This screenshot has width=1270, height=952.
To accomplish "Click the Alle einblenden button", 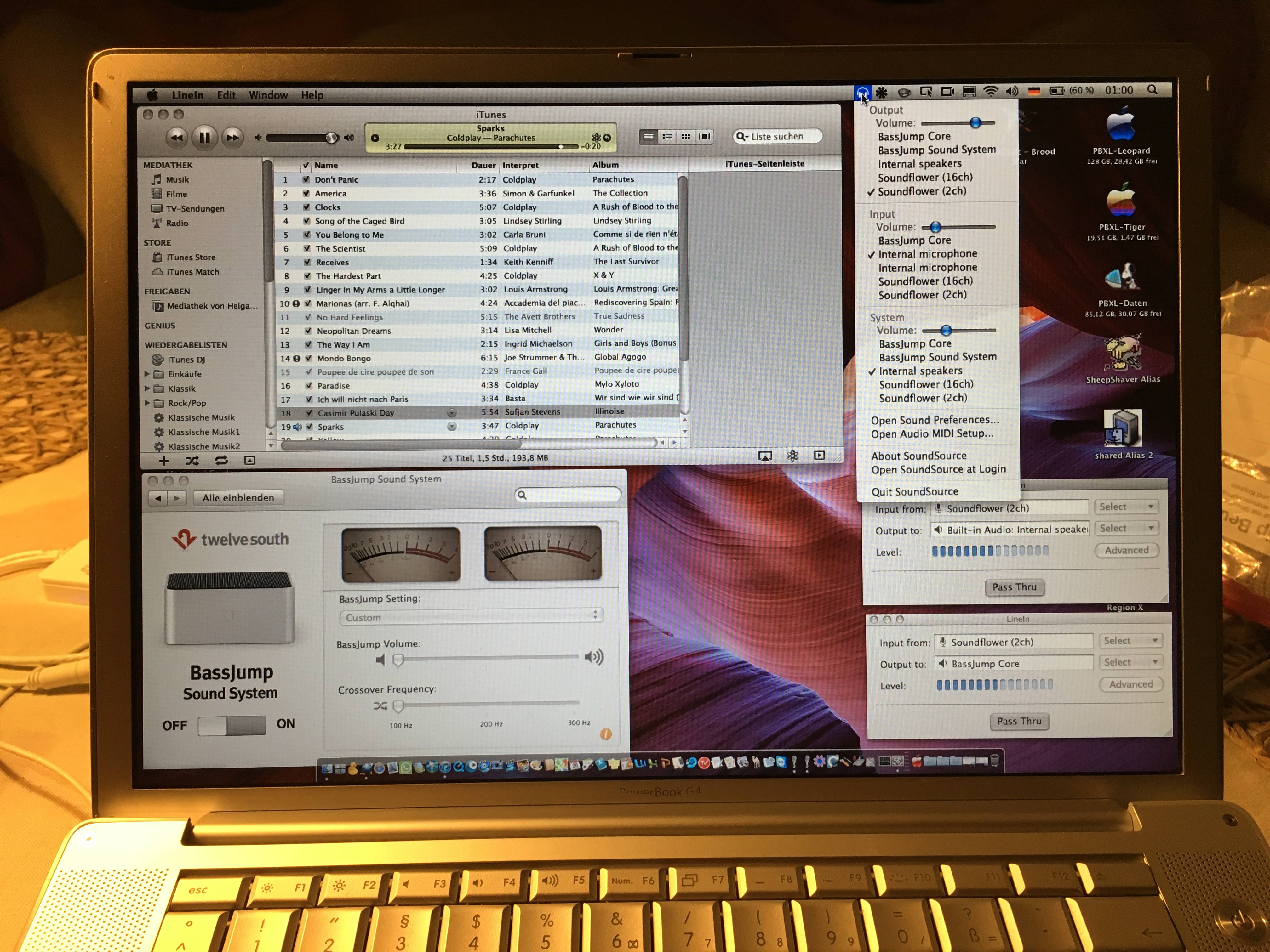I will pyautogui.click(x=238, y=497).
